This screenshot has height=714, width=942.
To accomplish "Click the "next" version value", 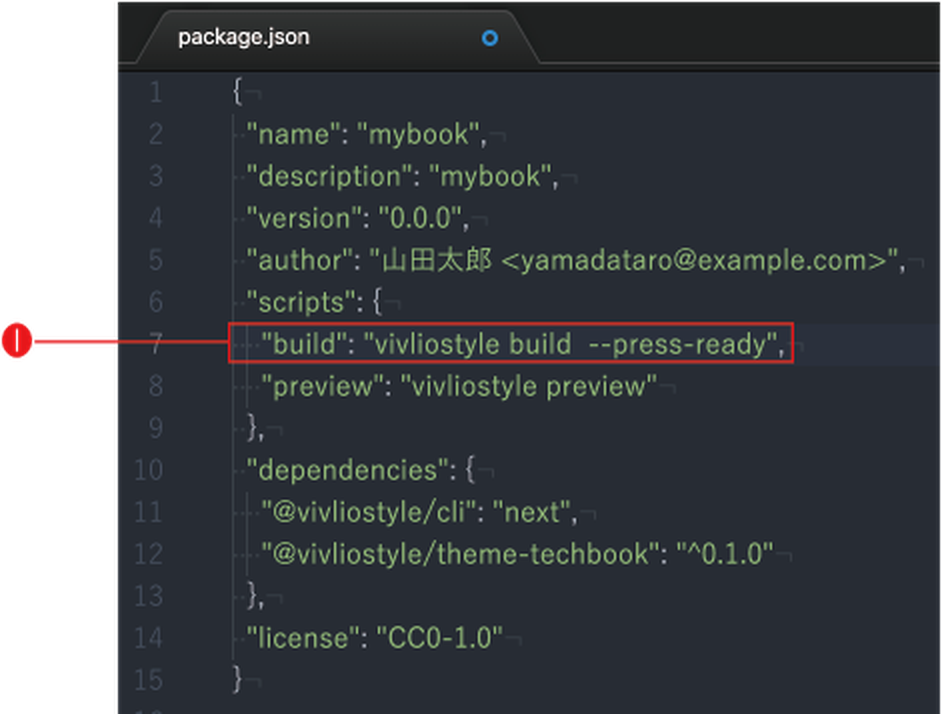I will pyautogui.click(x=531, y=512).
